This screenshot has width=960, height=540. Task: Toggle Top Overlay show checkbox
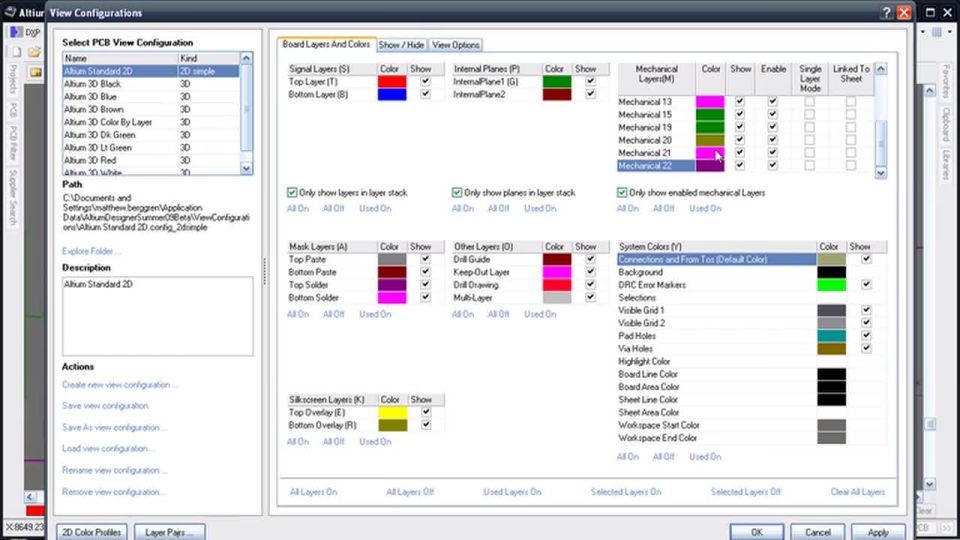coord(426,411)
